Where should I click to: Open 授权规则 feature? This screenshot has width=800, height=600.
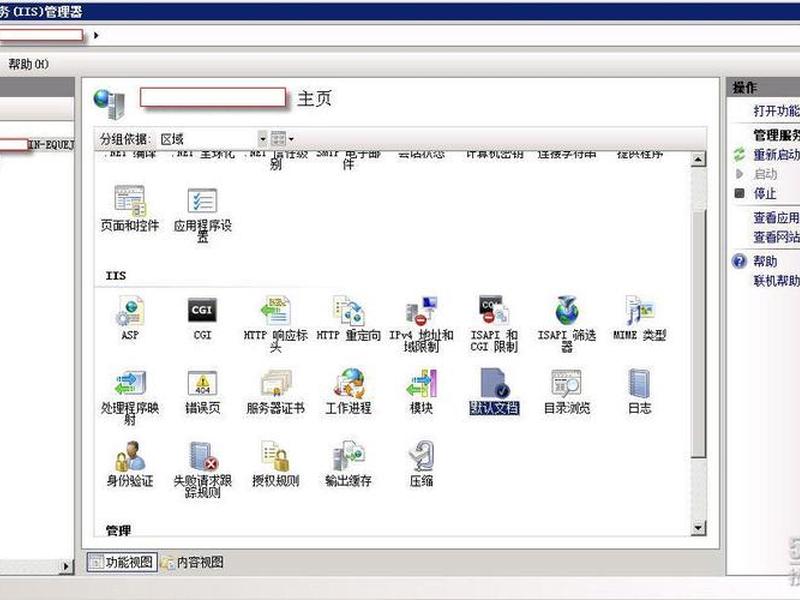(x=276, y=464)
